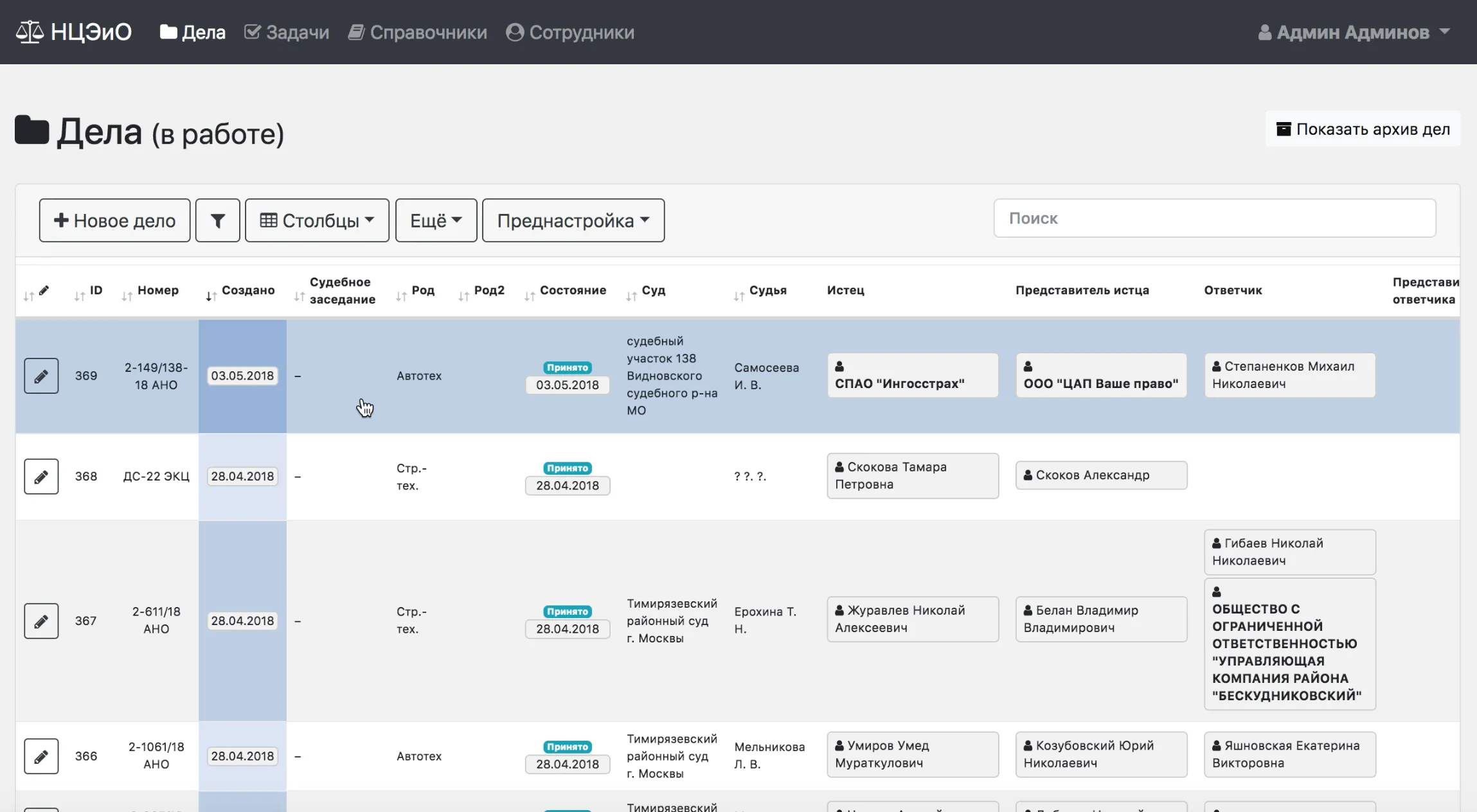Expand the Ещё dropdown
The height and width of the screenshot is (812, 1477).
pos(436,220)
